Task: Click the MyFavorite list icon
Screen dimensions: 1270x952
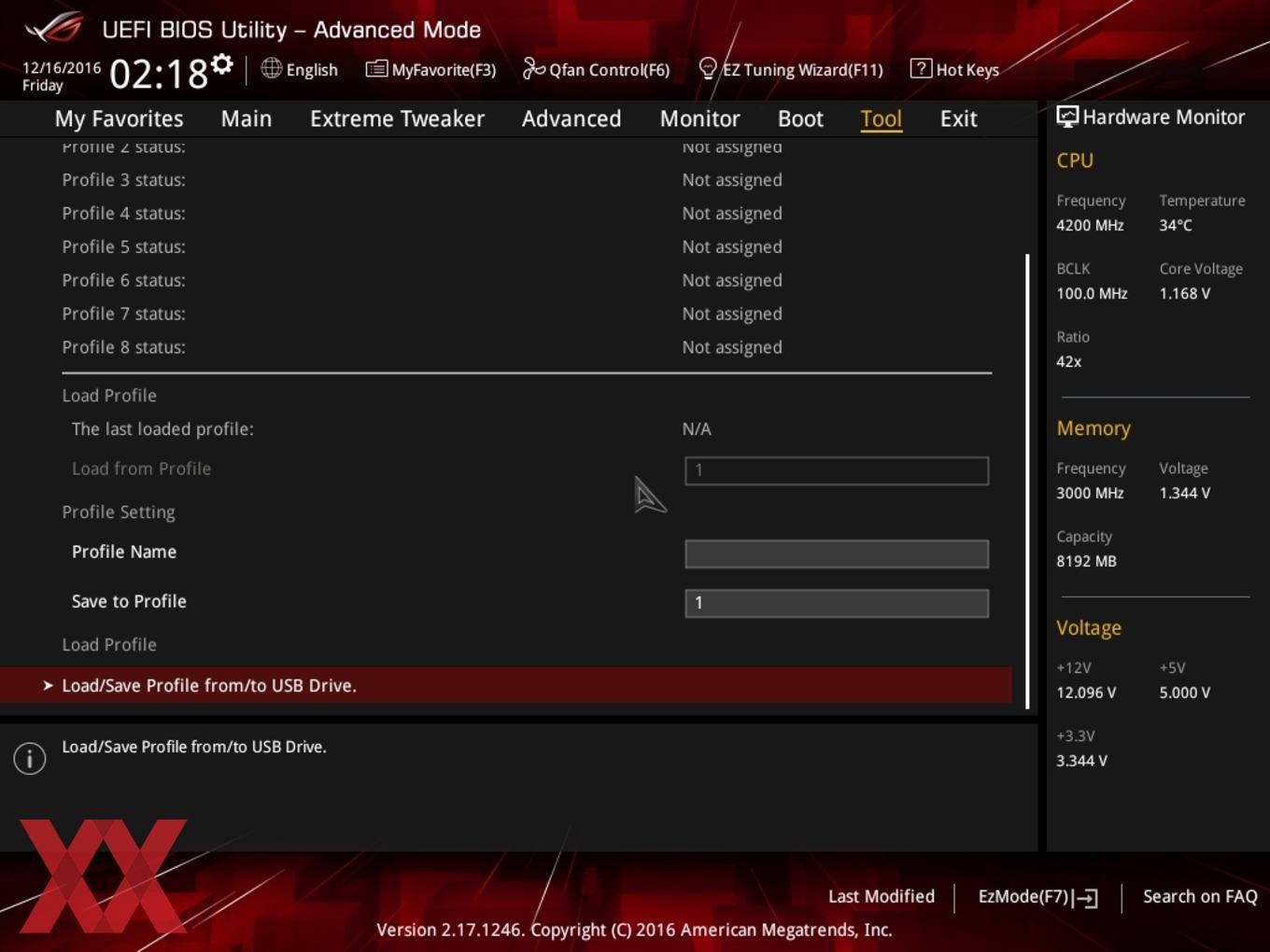Action: pos(376,69)
